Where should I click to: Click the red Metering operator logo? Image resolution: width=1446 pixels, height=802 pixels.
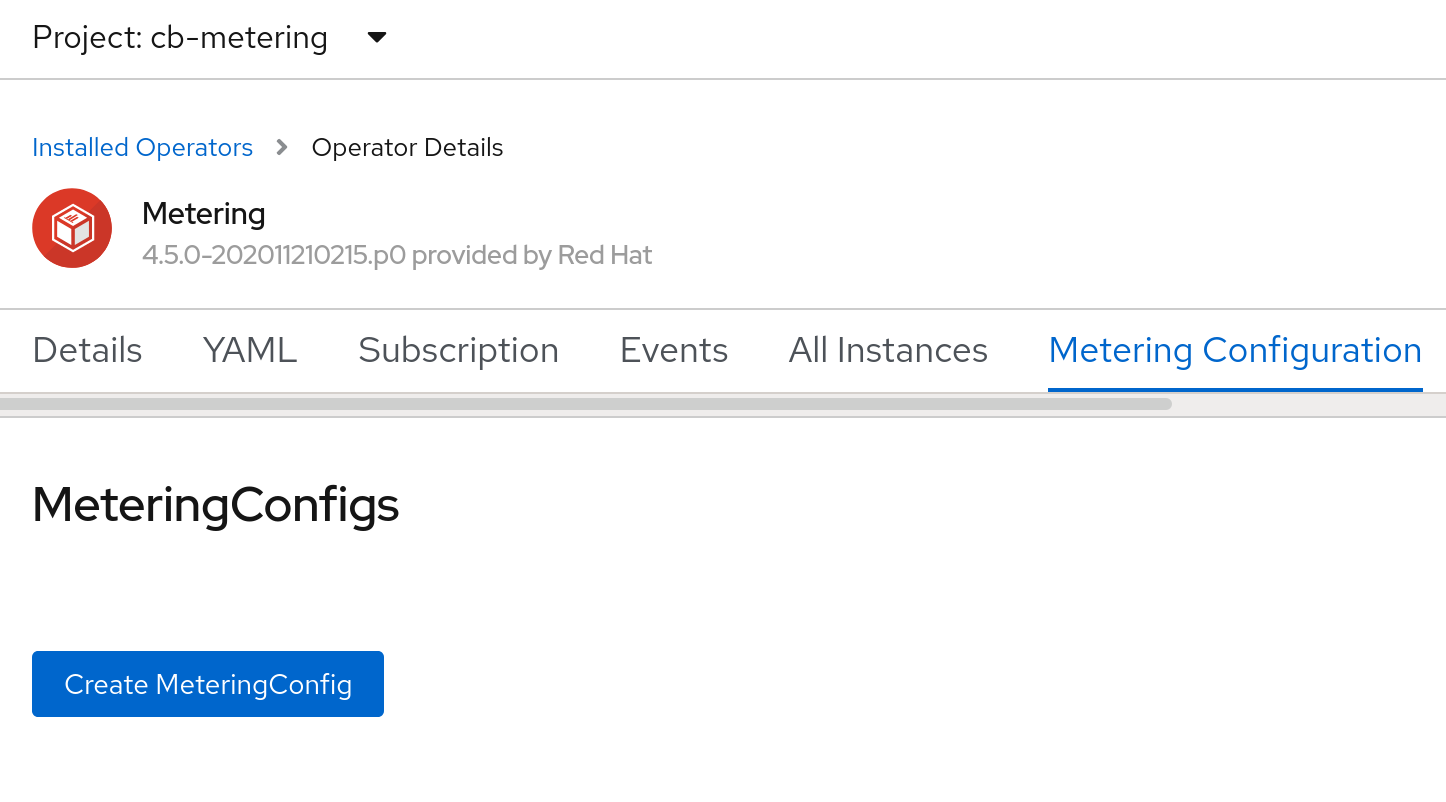point(72,228)
